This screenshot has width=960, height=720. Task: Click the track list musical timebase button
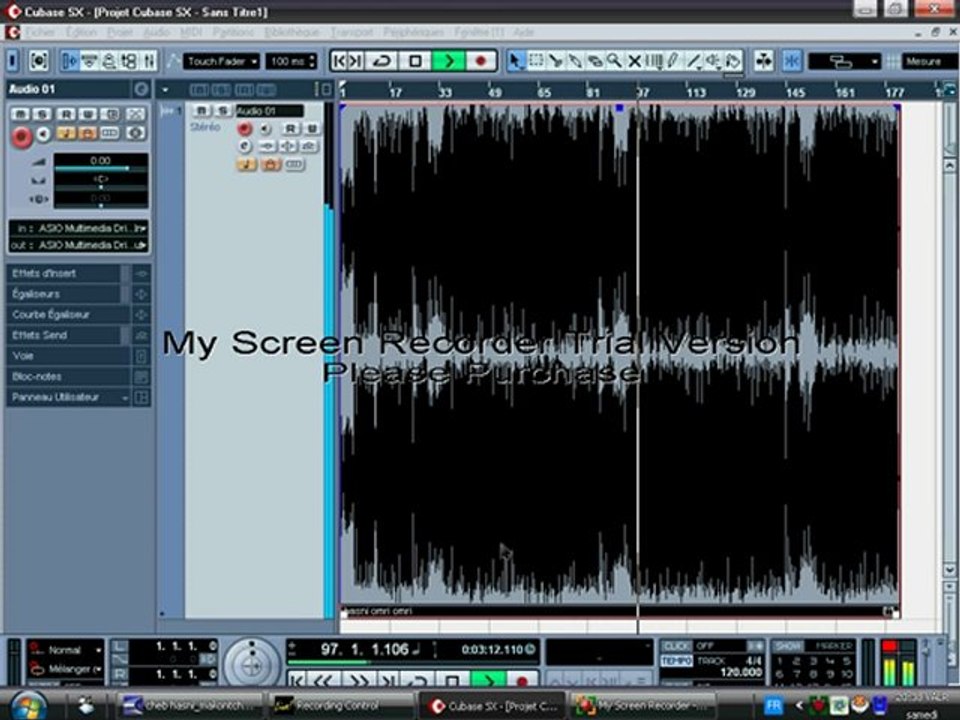pos(247,164)
